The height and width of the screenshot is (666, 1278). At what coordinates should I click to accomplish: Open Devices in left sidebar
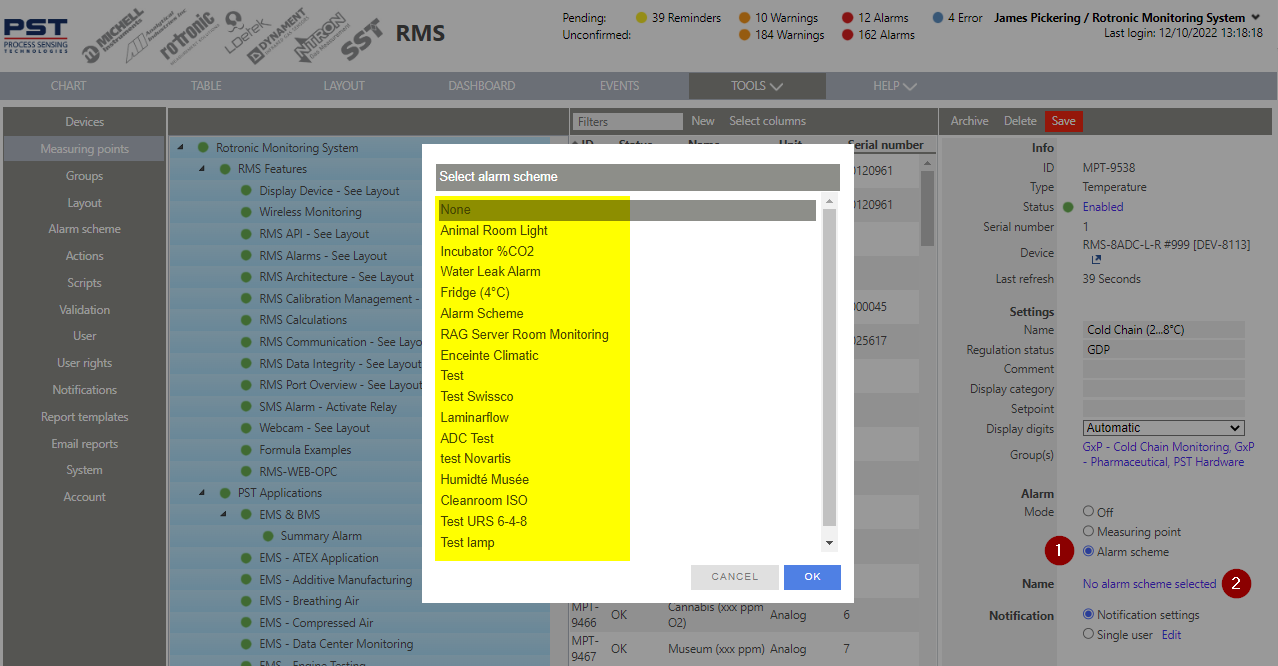[x=84, y=122]
